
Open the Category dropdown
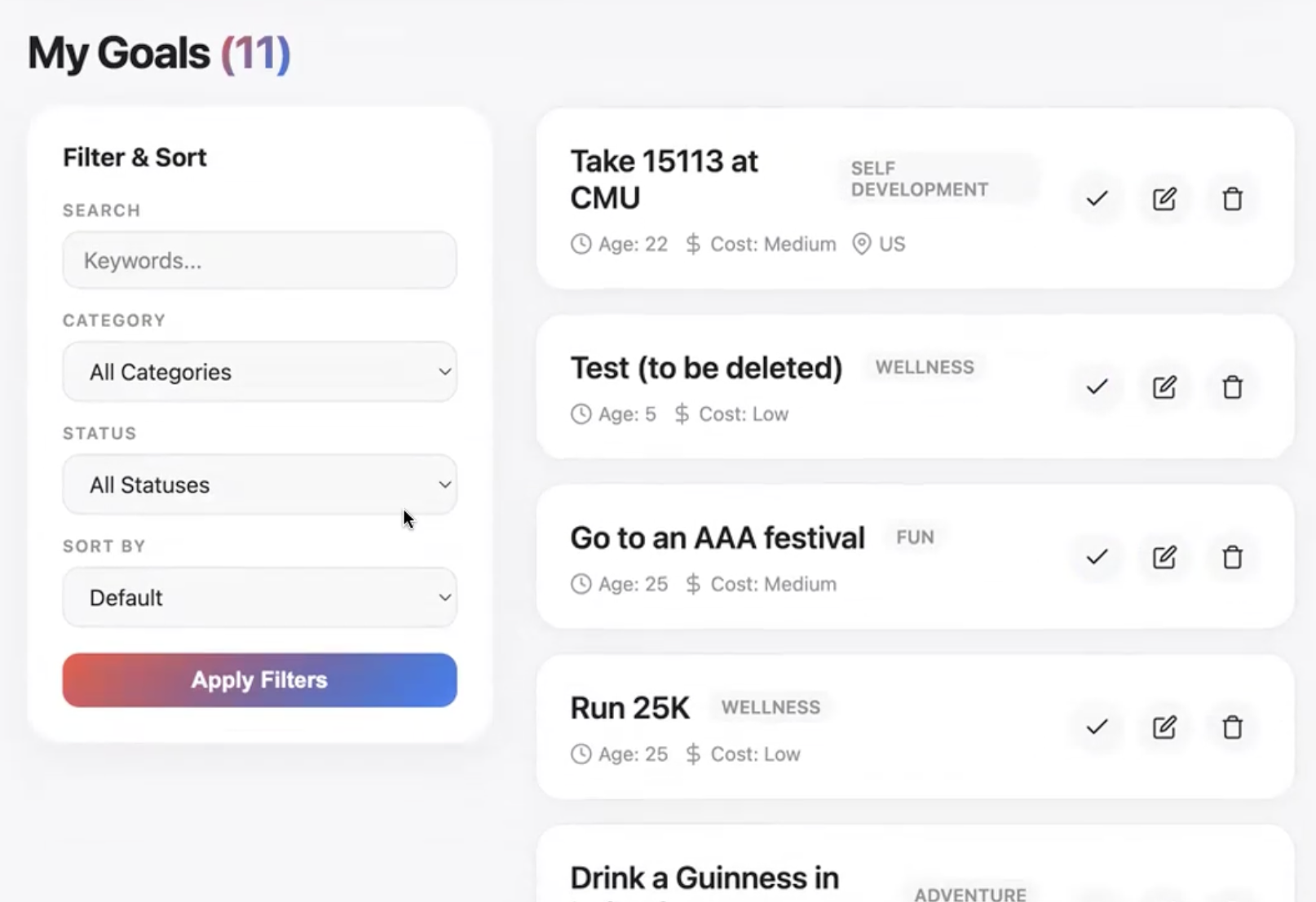(x=259, y=372)
